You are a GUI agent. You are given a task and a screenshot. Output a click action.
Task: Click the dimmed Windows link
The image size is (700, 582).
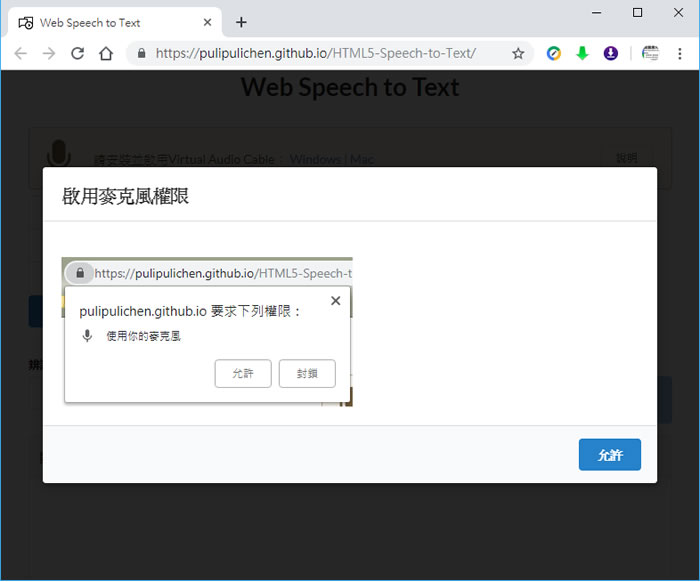tap(315, 159)
